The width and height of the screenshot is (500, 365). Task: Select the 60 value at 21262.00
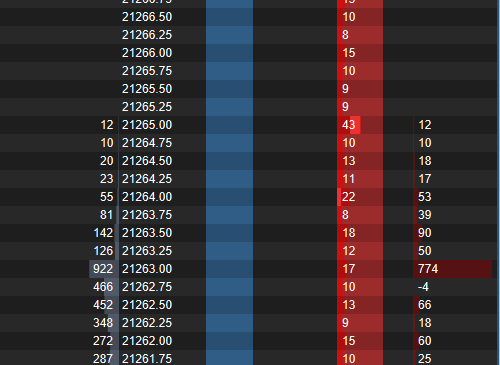(x=425, y=341)
